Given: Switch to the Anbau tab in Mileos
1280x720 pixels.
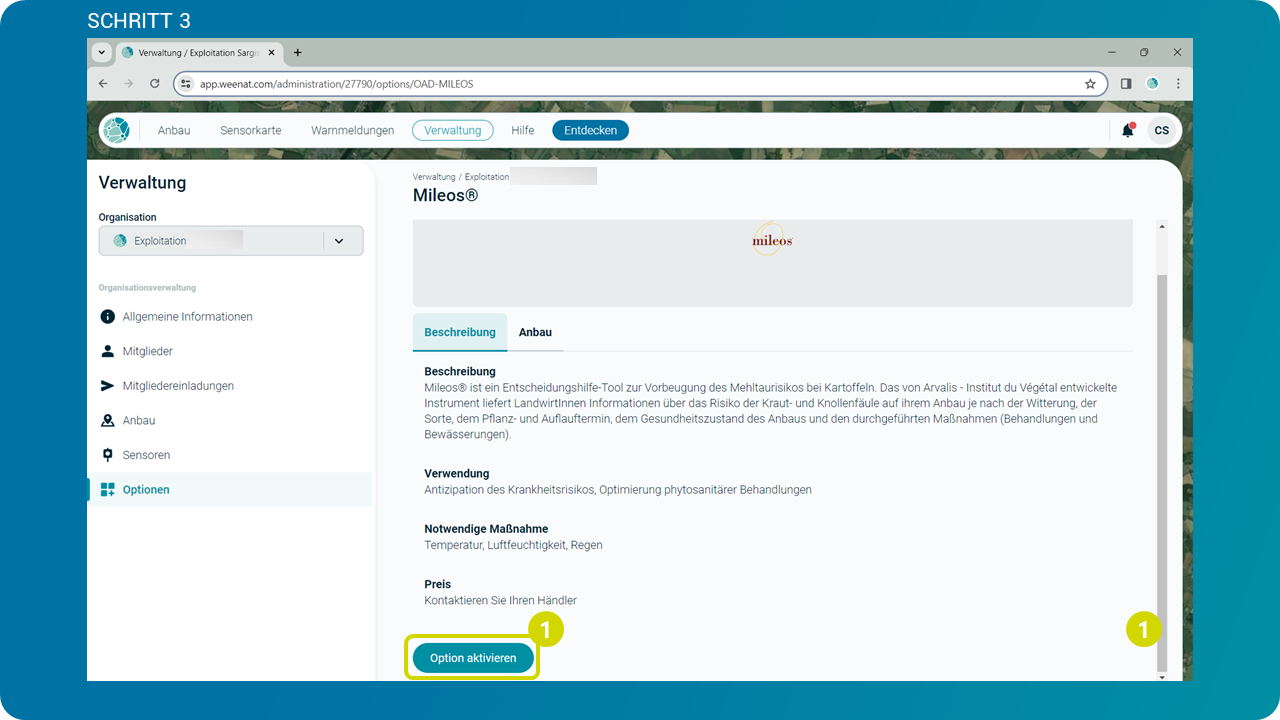Looking at the screenshot, I should (x=535, y=332).
